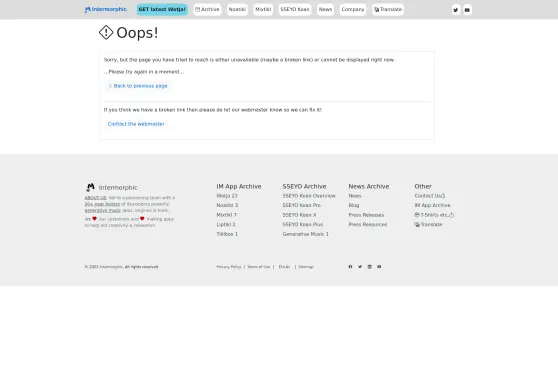Image resolution: width=558 pixels, height=382 pixels.
Task: Click the Instagram icon in the footer
Action: click(369, 267)
